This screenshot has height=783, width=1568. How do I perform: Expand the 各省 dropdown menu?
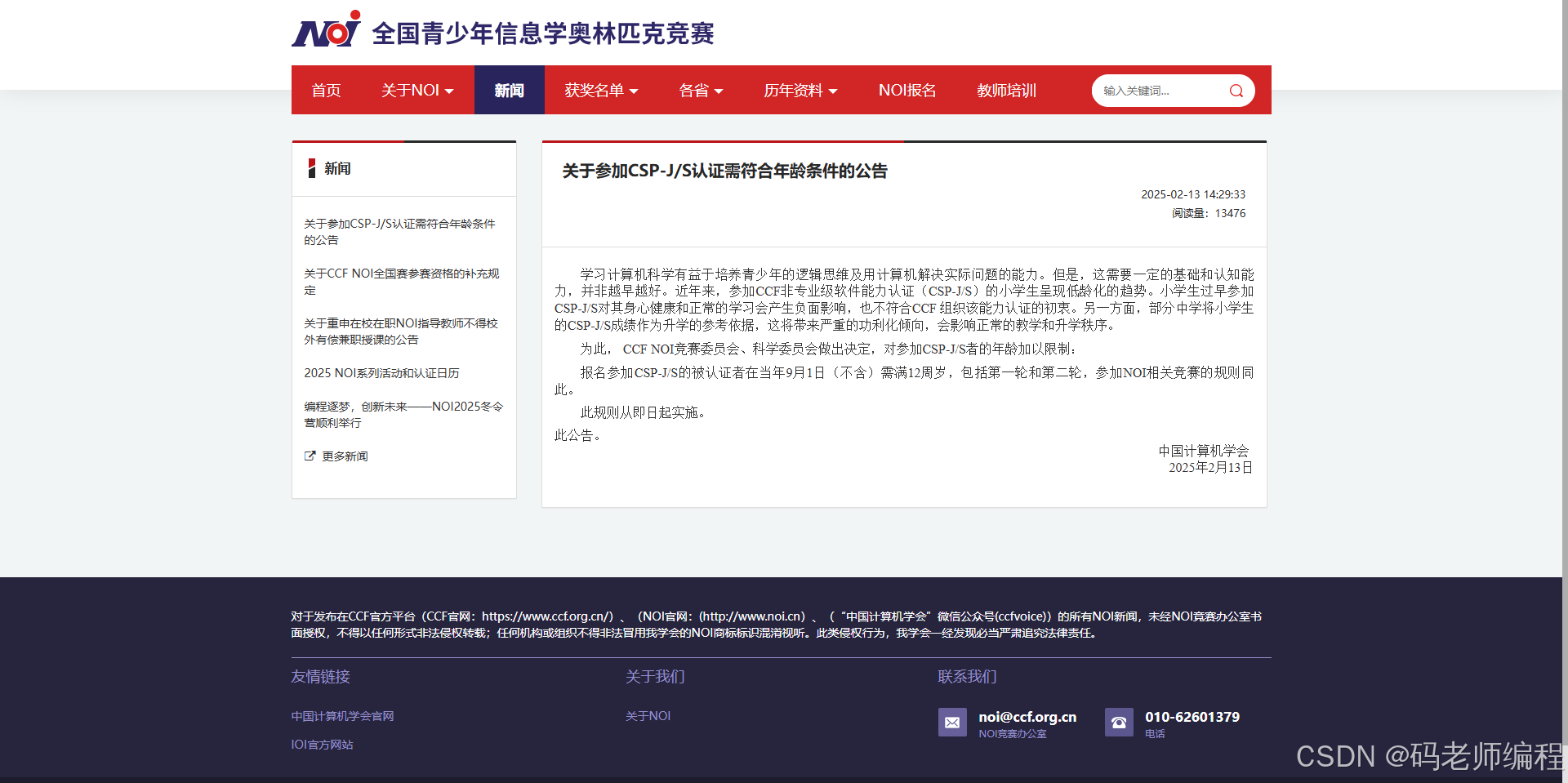pos(701,91)
